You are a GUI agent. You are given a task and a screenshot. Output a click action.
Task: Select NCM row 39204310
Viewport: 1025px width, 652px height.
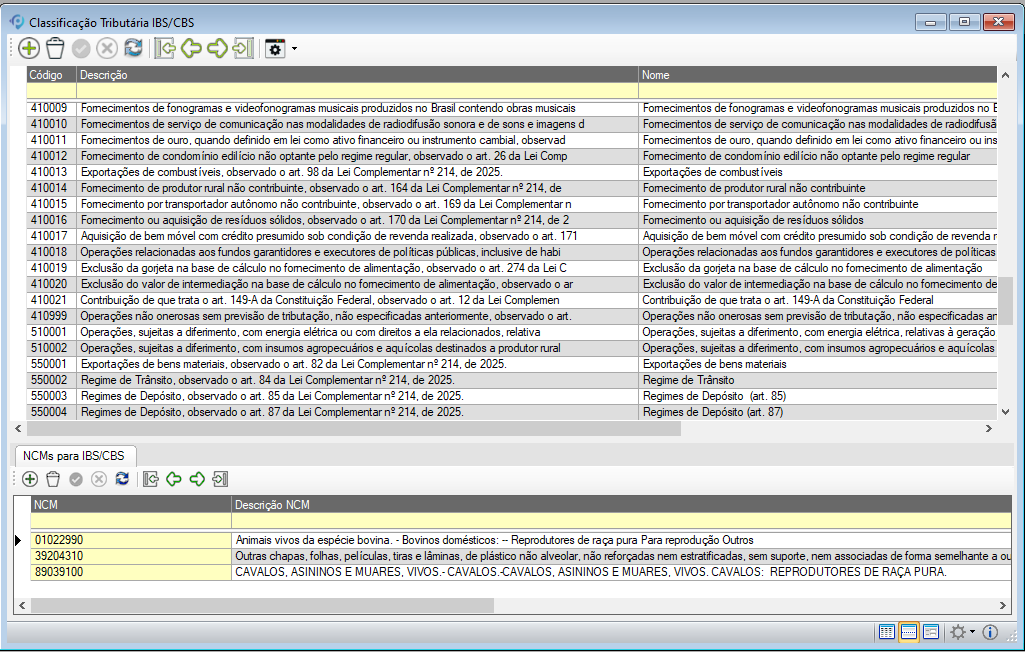coord(521,556)
